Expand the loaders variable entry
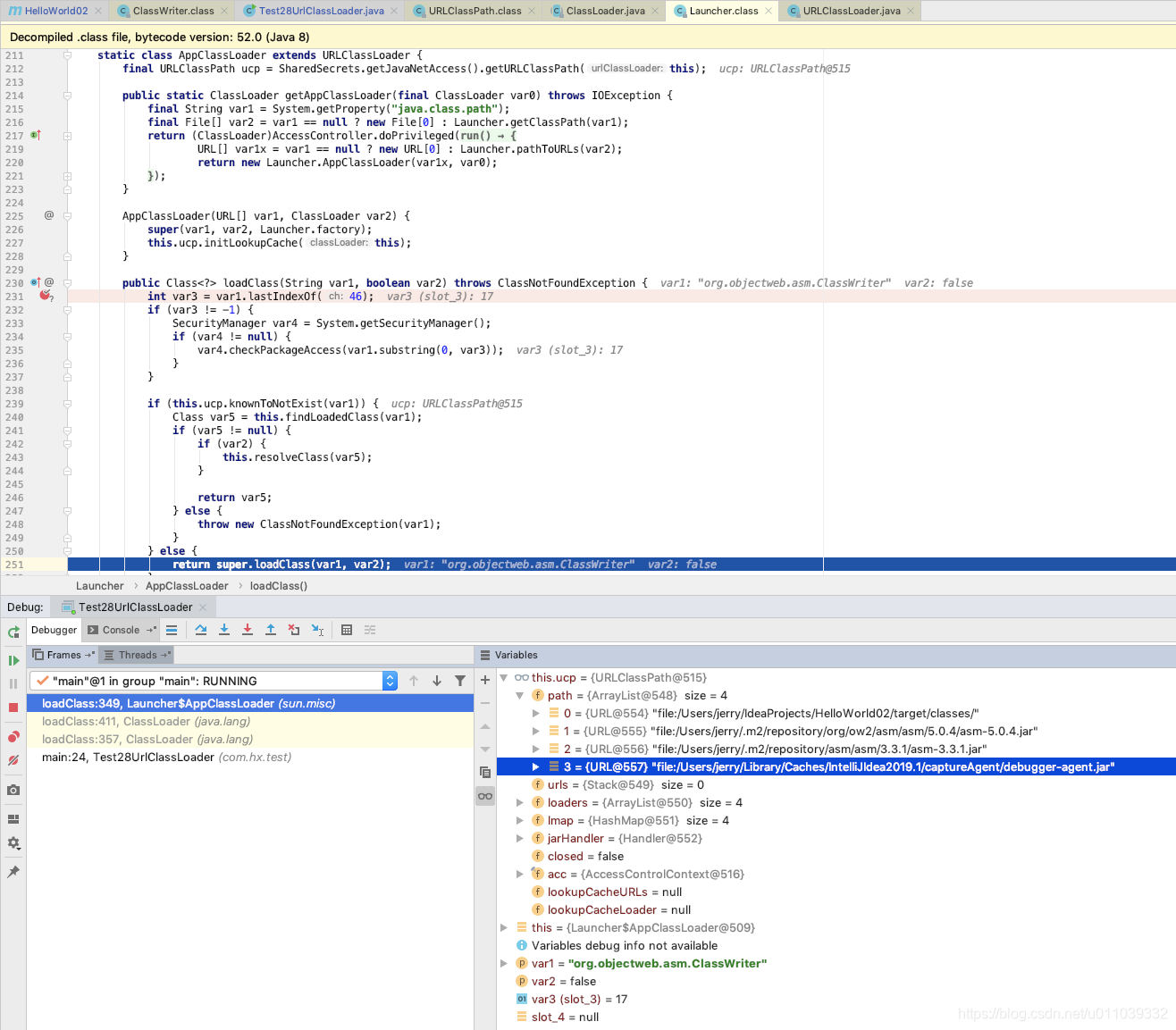The image size is (1176, 1030). click(x=519, y=802)
